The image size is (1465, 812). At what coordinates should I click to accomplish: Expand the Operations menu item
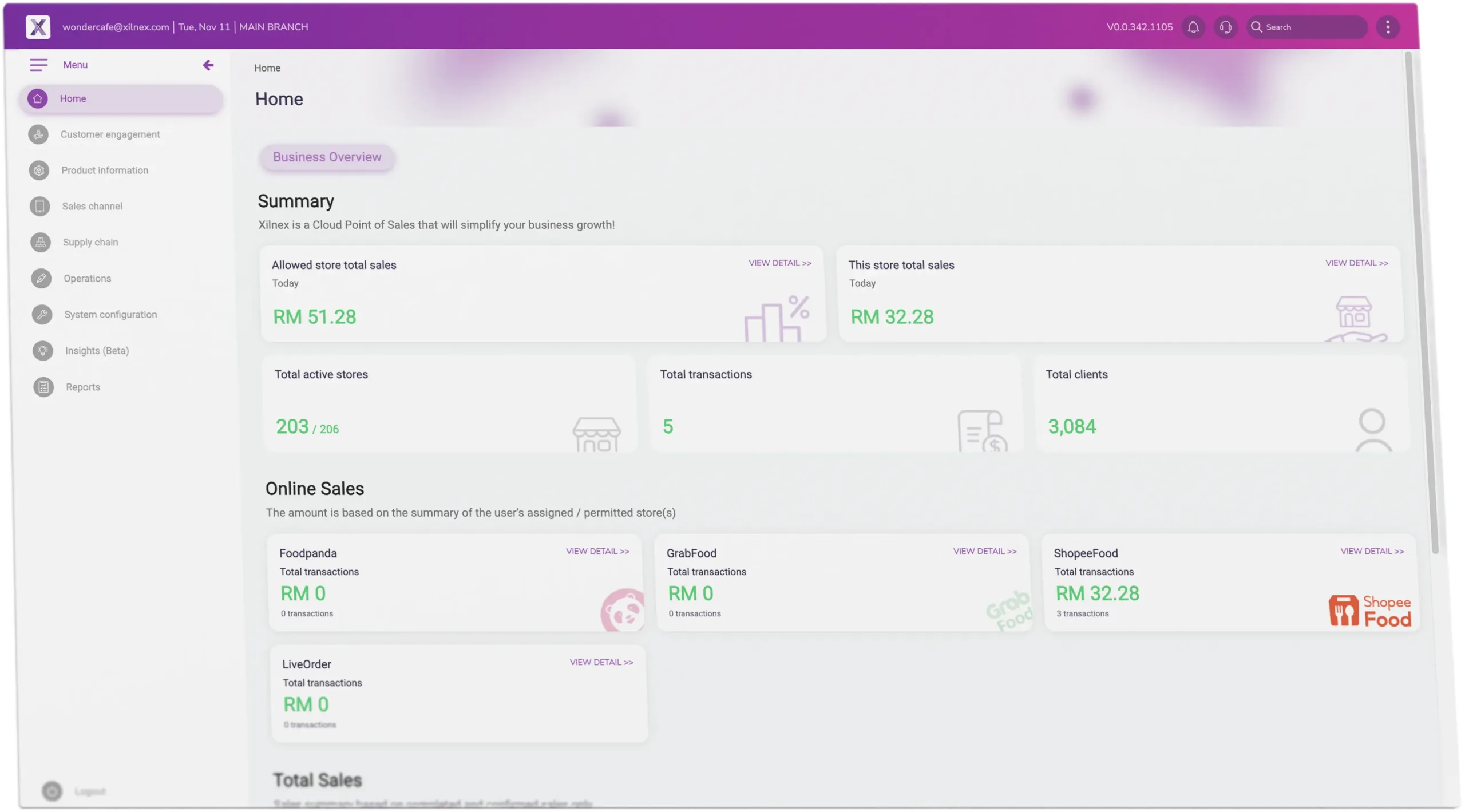pos(87,279)
